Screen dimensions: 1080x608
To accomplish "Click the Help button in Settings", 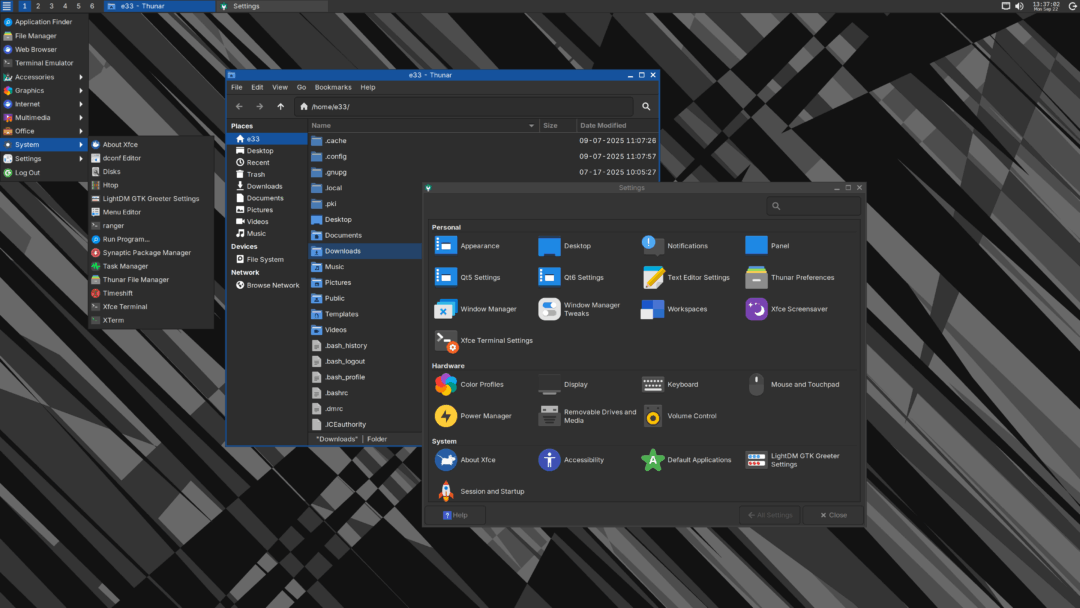I will click(456, 515).
